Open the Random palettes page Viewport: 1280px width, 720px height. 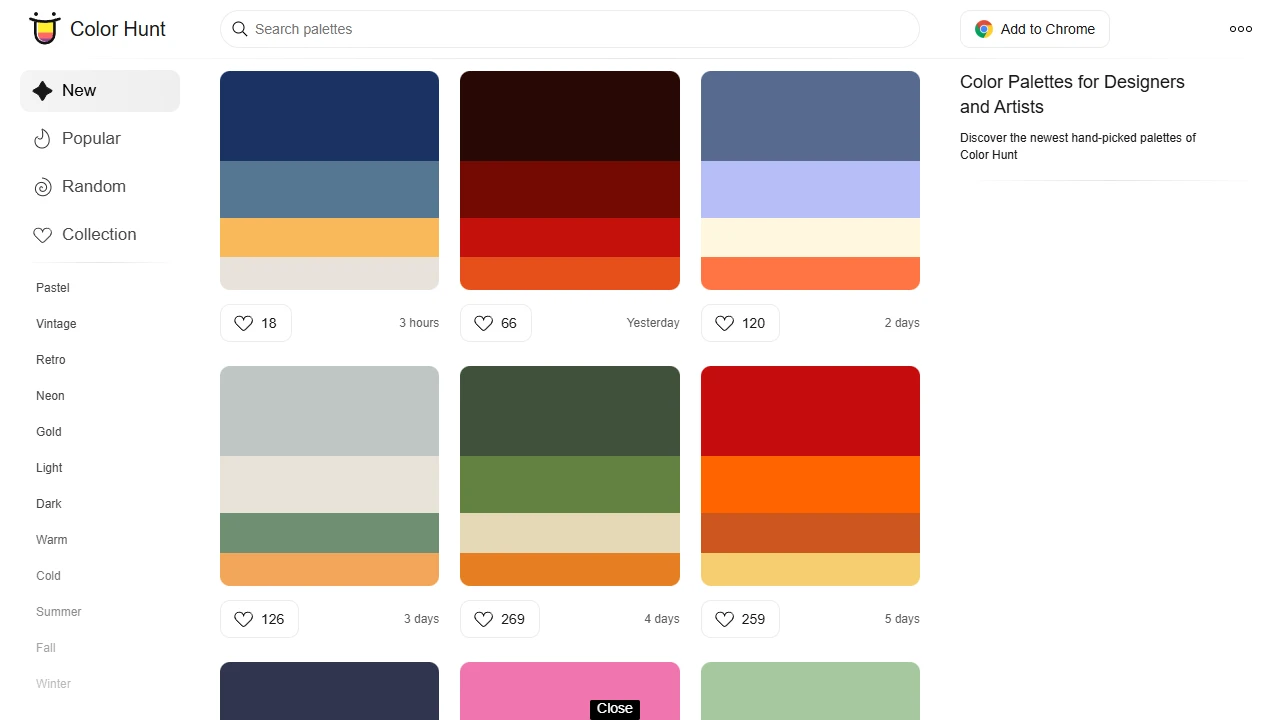pos(94,186)
